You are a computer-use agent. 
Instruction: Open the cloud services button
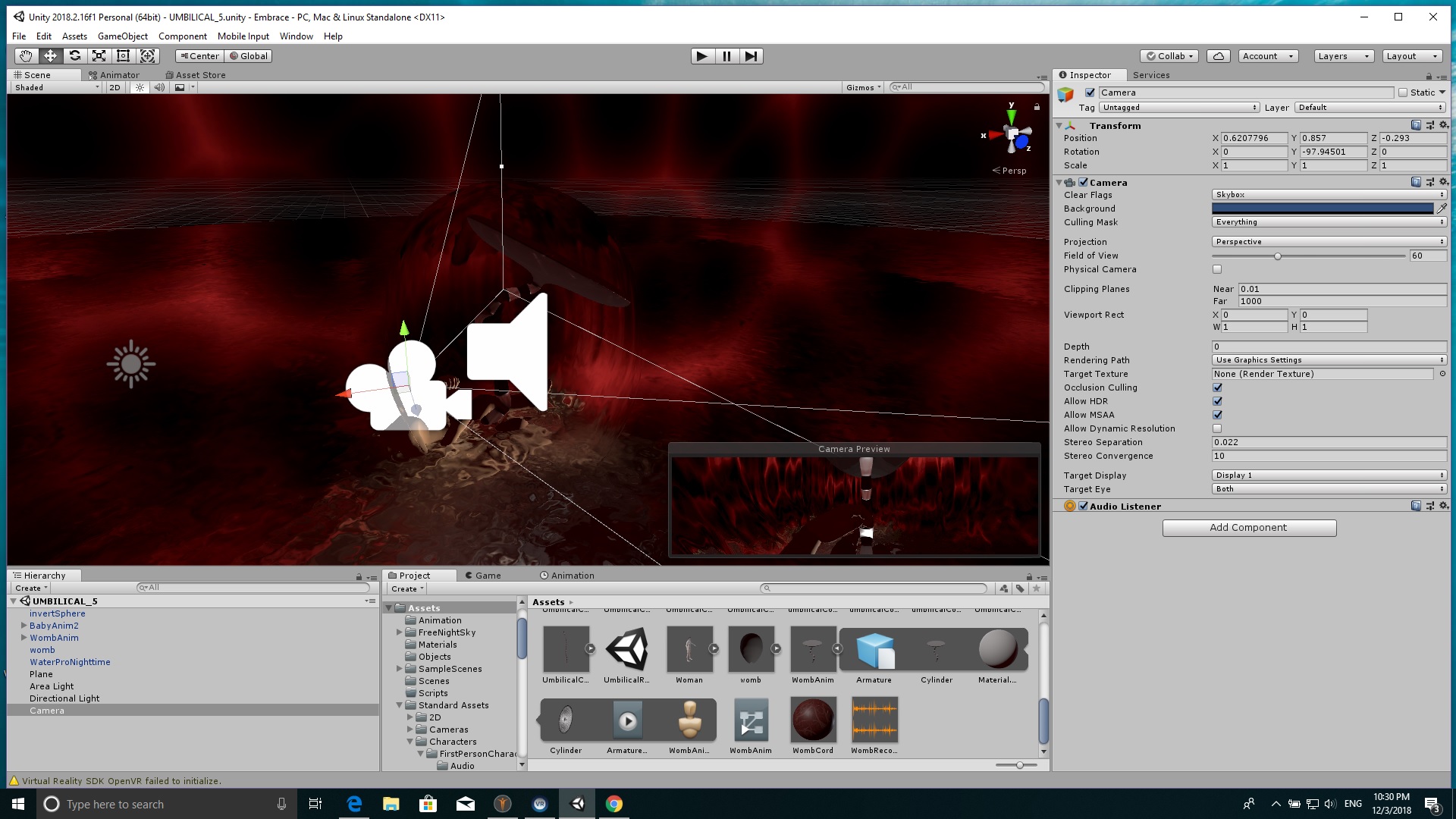point(1219,56)
